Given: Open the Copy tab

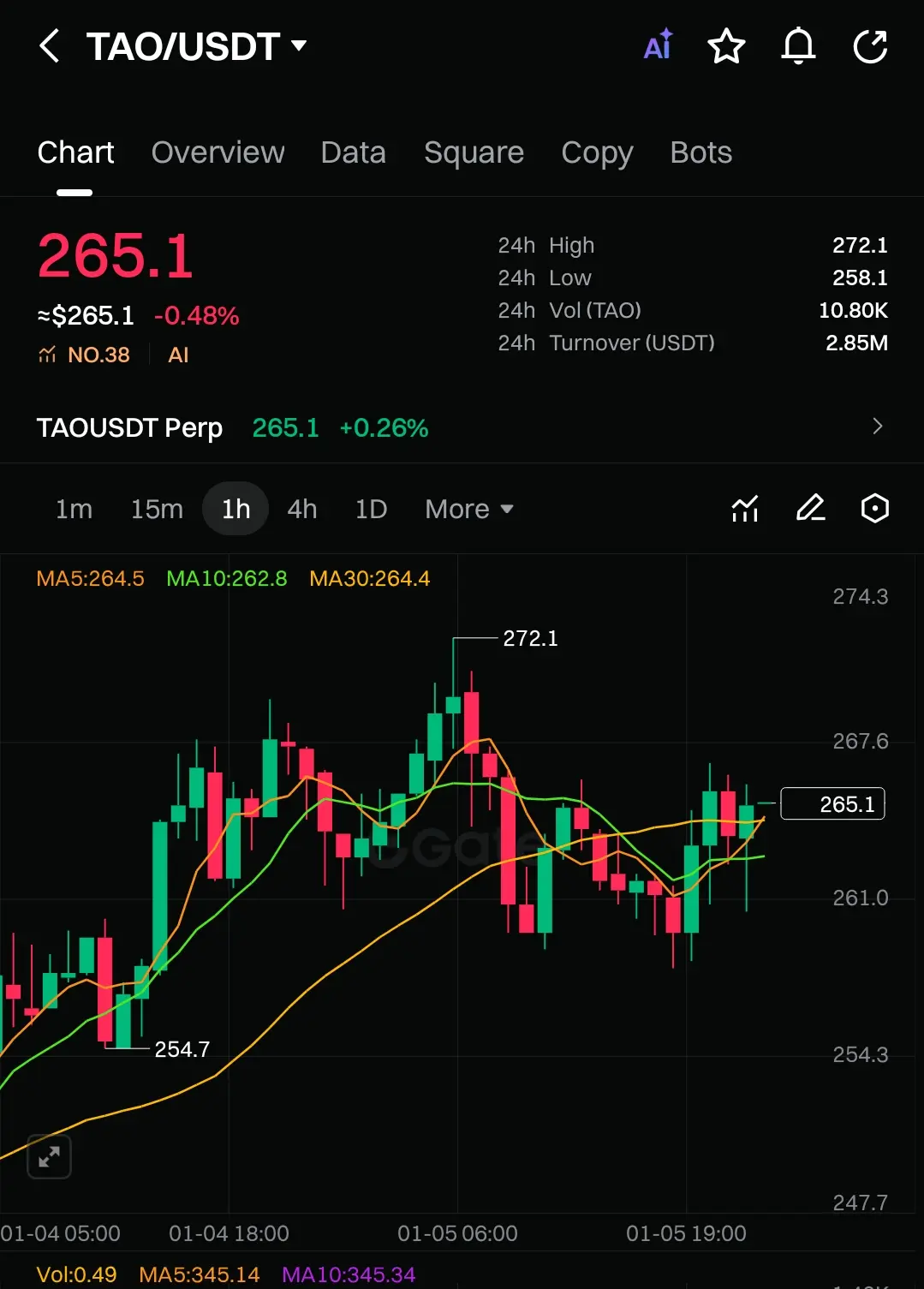Looking at the screenshot, I should click(x=597, y=152).
